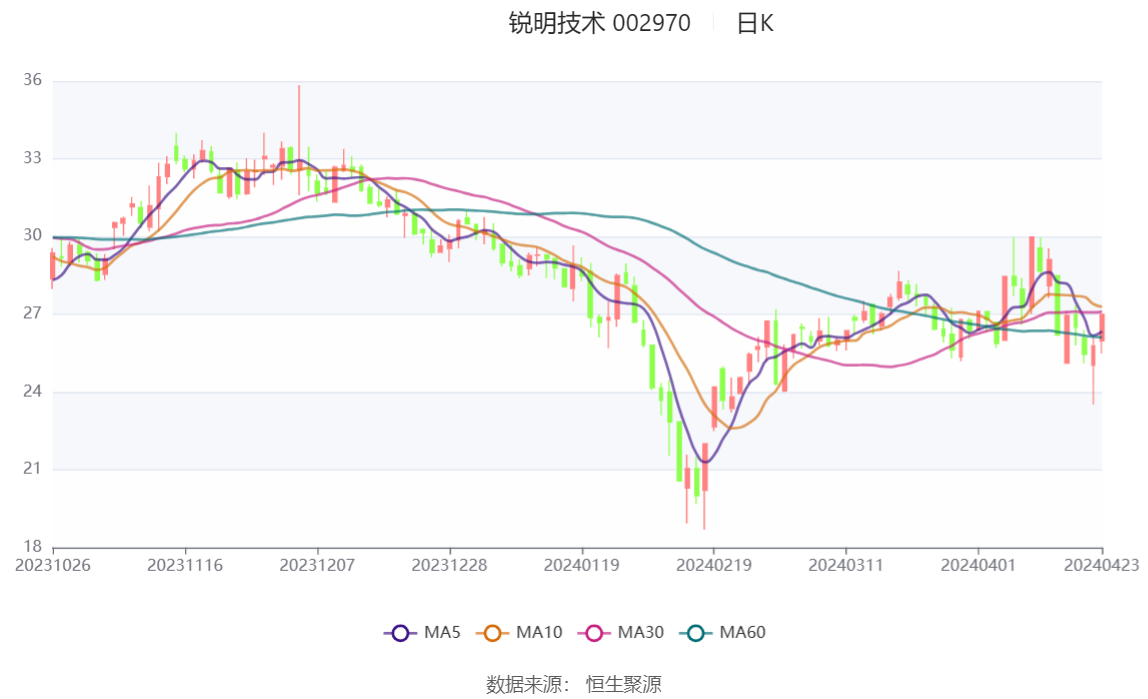
Task: Click the lowest red candle near 20240219
Action: point(705,468)
